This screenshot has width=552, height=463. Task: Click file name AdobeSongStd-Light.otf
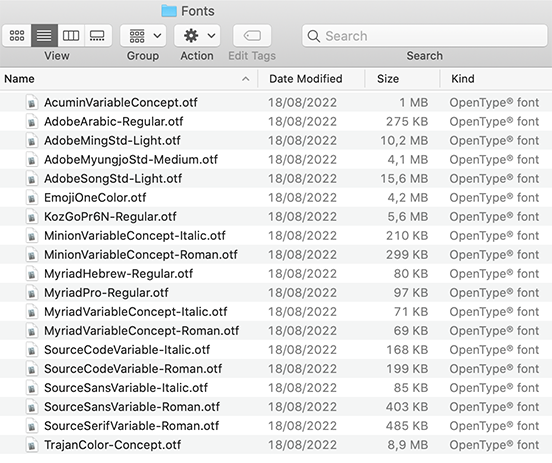(113, 179)
